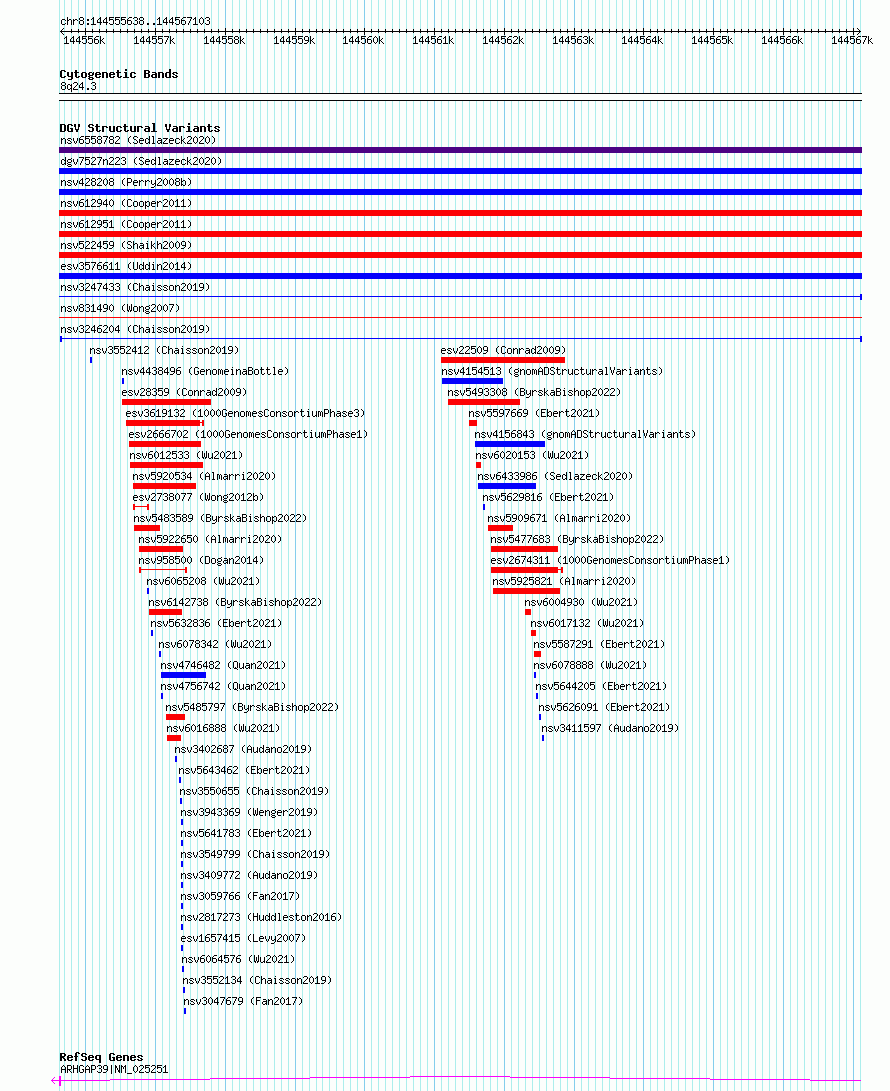Click nsv3247433 (Chaisson2019) label
This screenshot has height=1091, width=890.
[135, 287]
